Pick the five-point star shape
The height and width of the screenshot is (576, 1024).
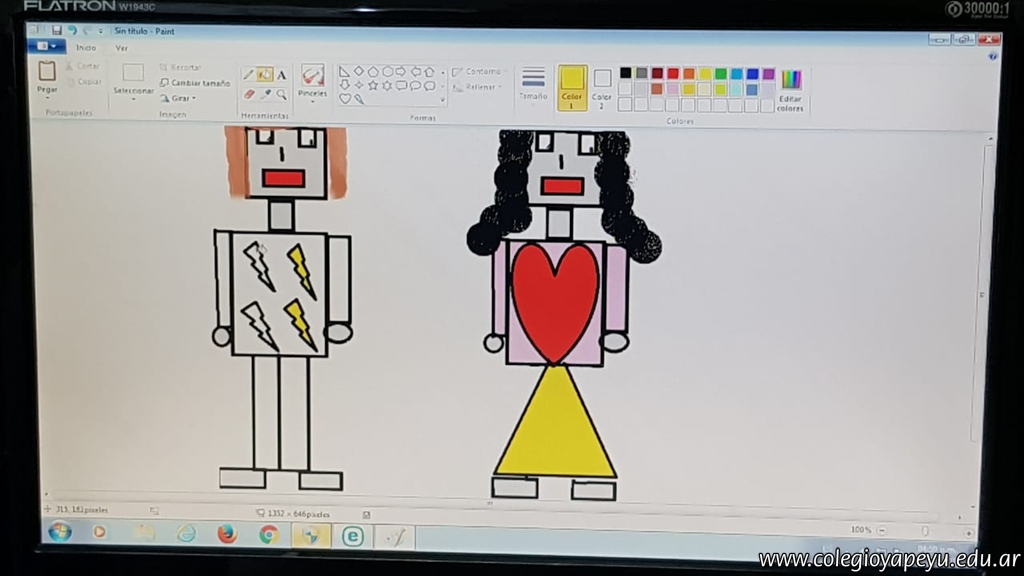click(x=373, y=85)
